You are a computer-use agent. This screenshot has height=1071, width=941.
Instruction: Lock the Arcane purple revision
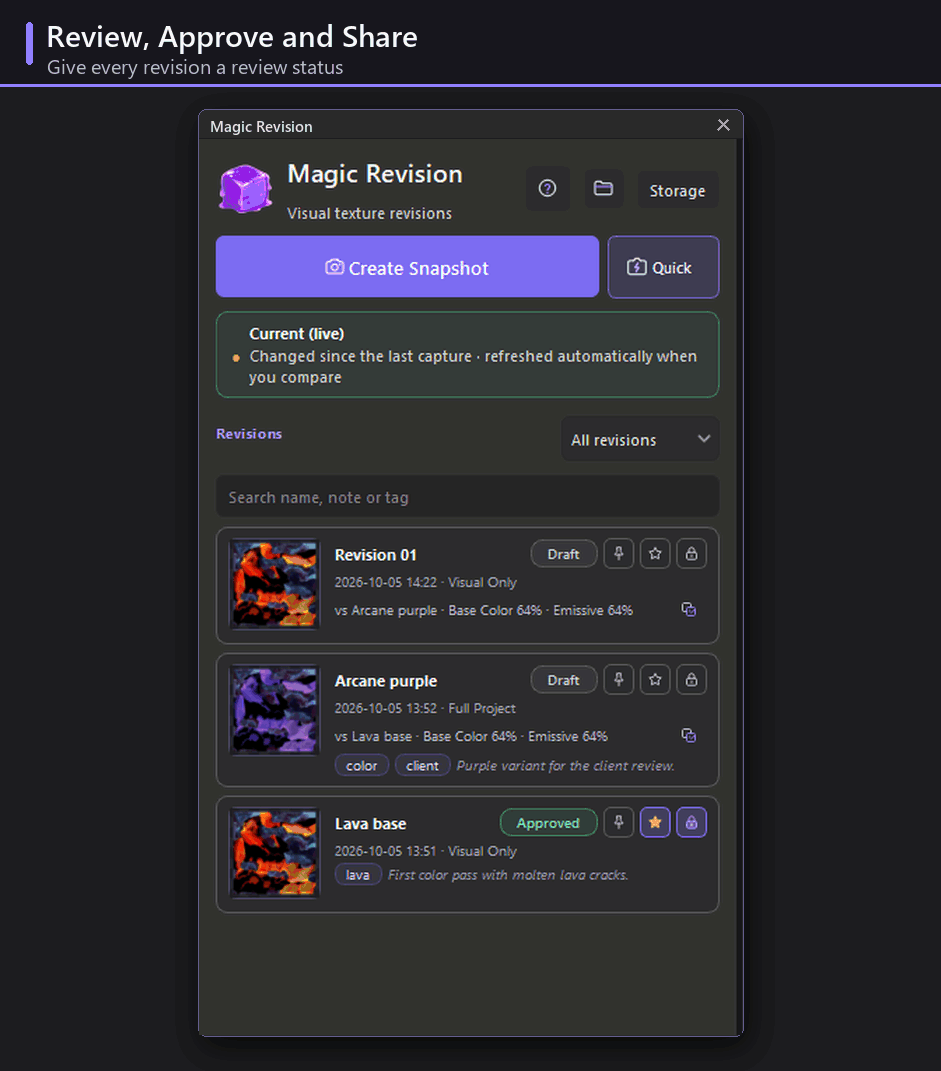(x=692, y=680)
